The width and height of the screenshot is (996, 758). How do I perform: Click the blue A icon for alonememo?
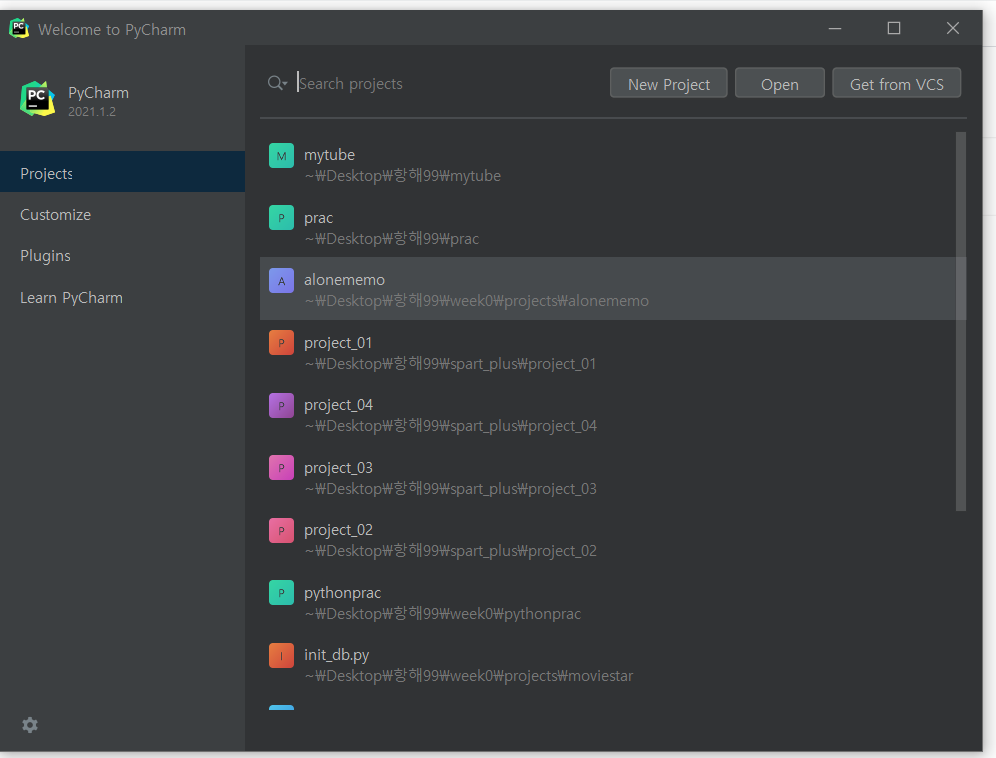[x=281, y=281]
